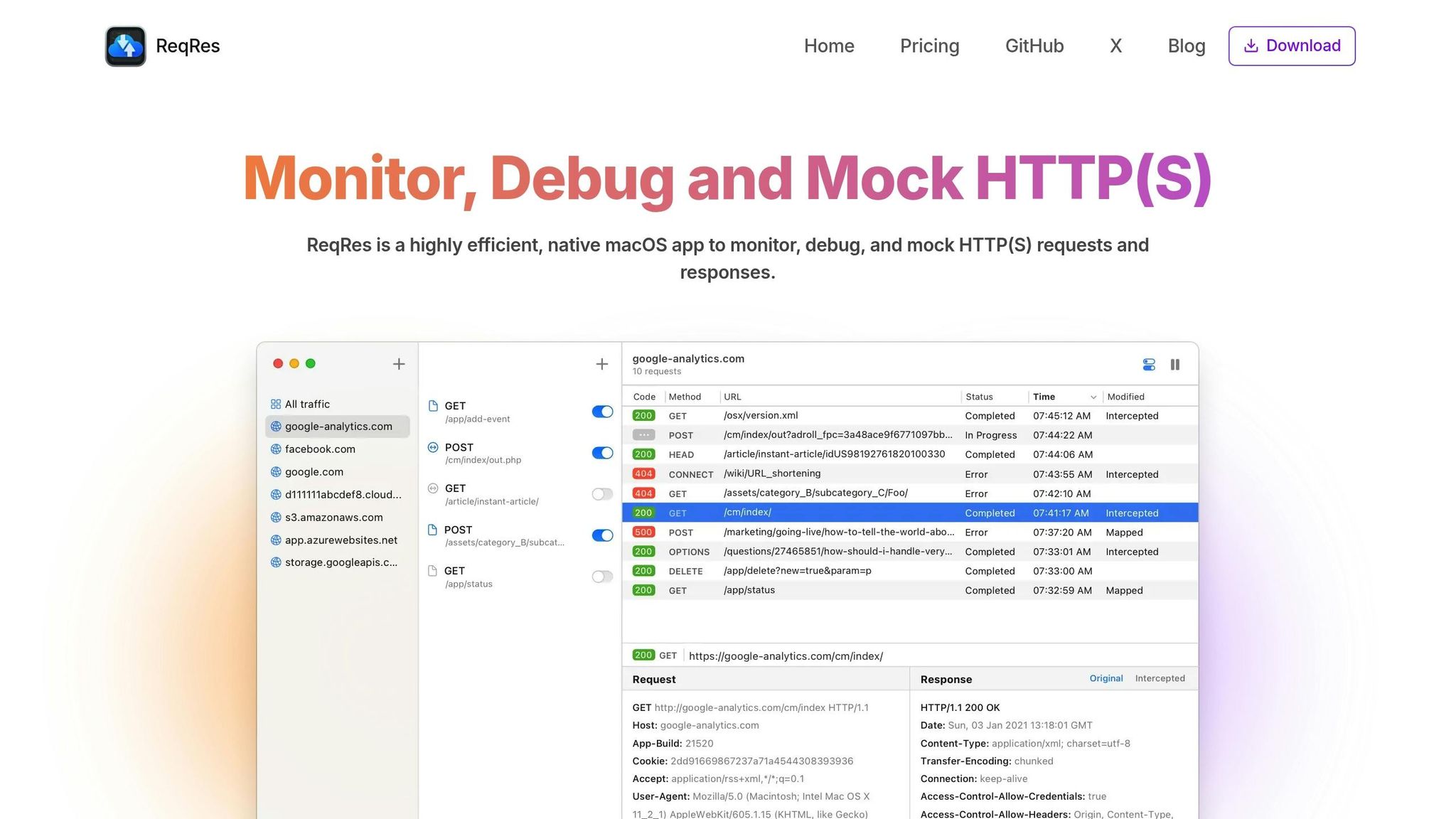Screen dimensions: 1456x819
Task: Click the Mapped cell on the 500 POST row
Action: [x=1124, y=532]
